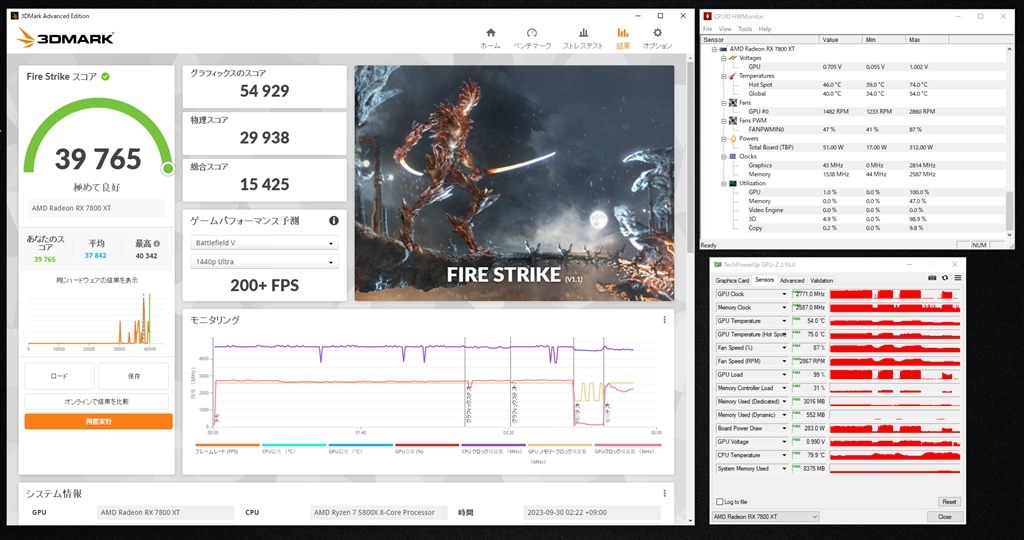
Task: Click the GPU-Z screenshot camera icon
Action: pyautogui.click(x=932, y=278)
